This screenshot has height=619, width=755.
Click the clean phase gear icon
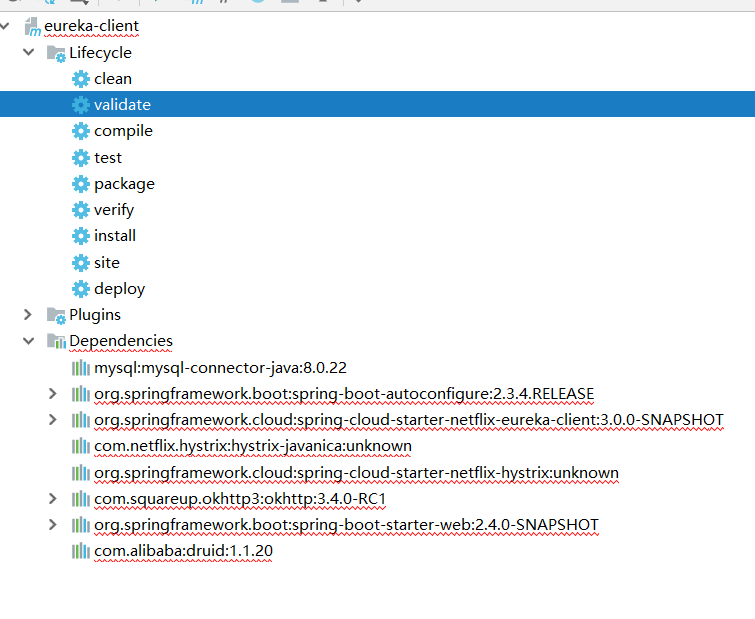(80, 79)
